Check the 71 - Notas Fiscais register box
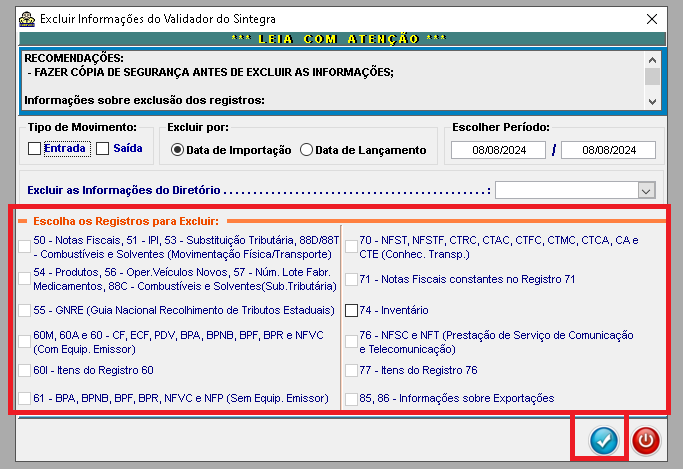The width and height of the screenshot is (683, 469). 351,279
